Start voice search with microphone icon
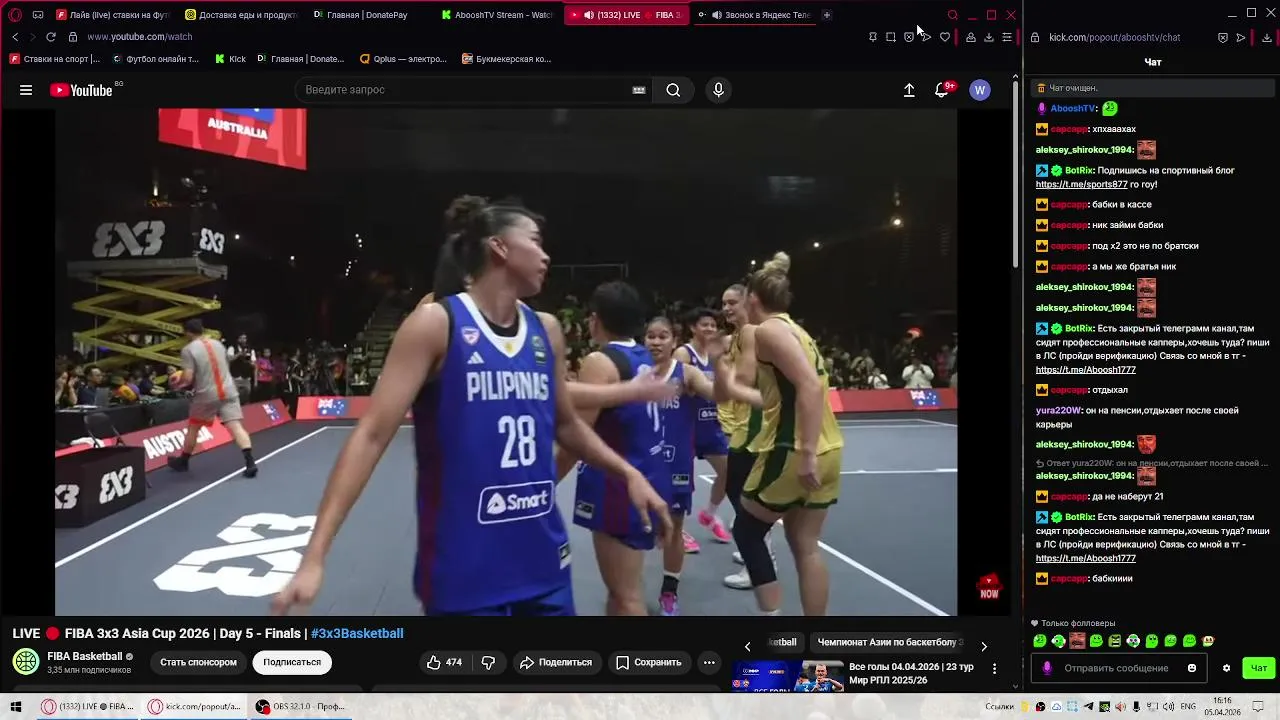The height and width of the screenshot is (720, 1280). click(x=718, y=90)
